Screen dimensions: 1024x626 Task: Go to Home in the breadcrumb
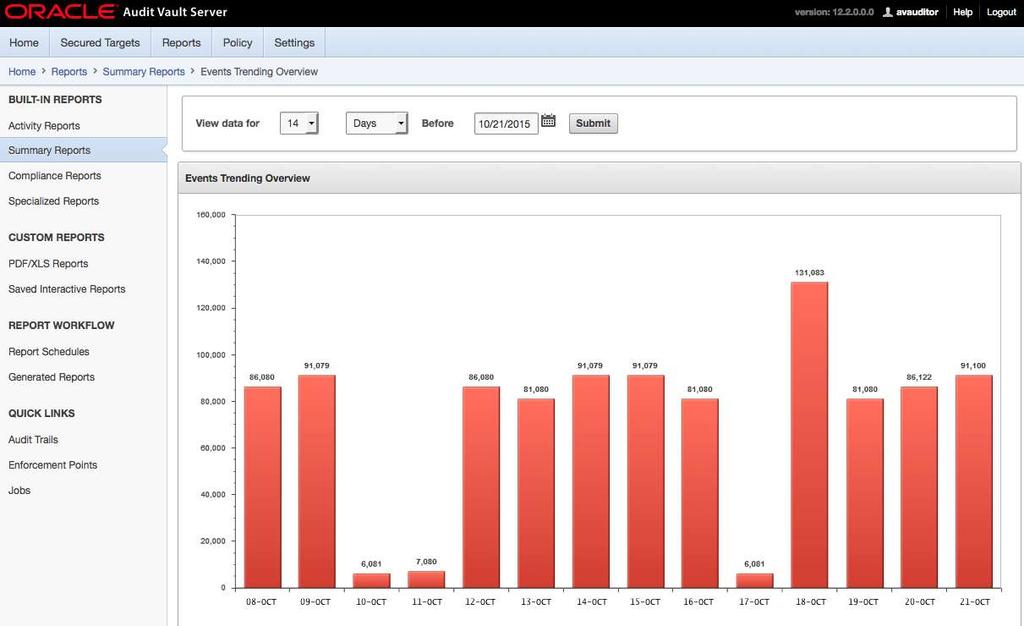pos(22,72)
